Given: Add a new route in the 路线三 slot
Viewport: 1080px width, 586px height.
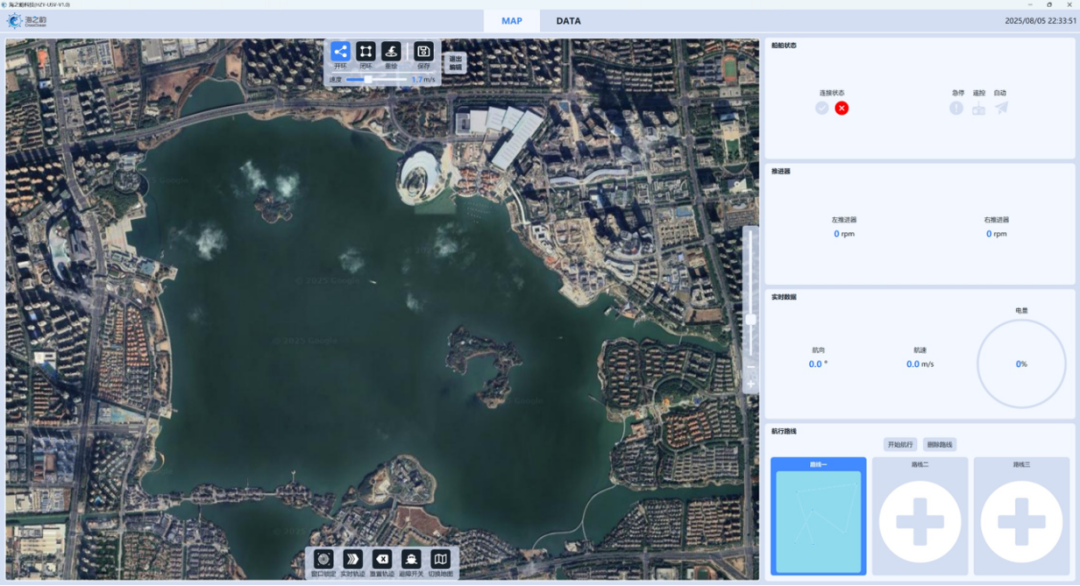Looking at the screenshot, I should coord(1021,521).
